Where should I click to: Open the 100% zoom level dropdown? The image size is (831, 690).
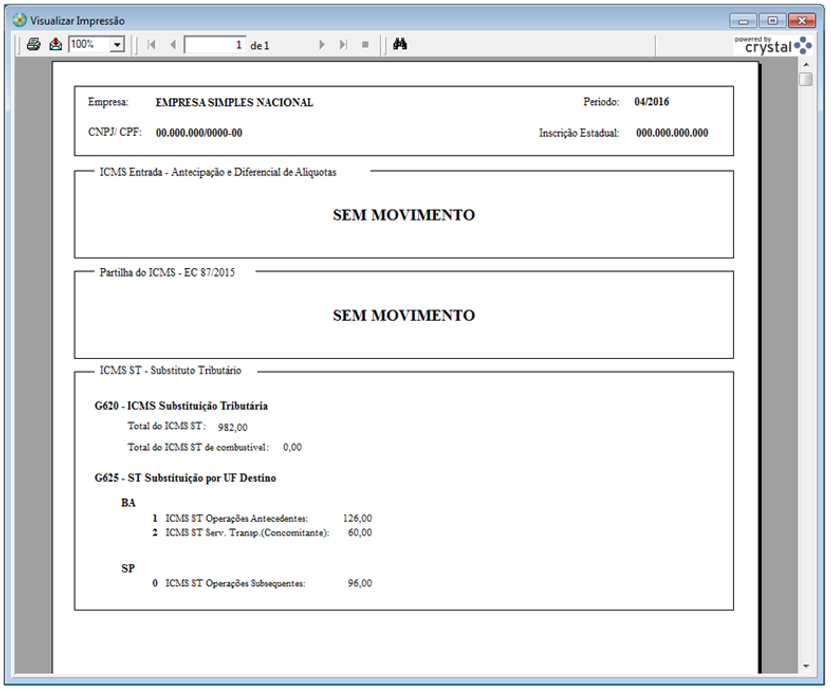coord(118,45)
